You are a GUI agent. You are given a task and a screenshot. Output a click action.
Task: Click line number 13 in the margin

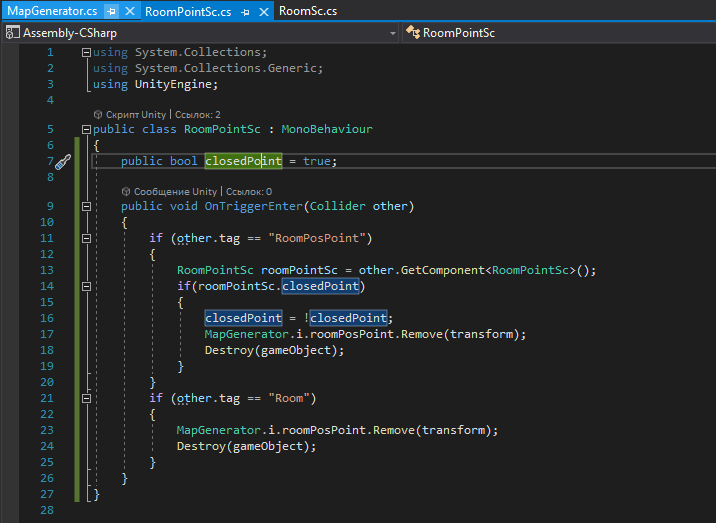47,270
